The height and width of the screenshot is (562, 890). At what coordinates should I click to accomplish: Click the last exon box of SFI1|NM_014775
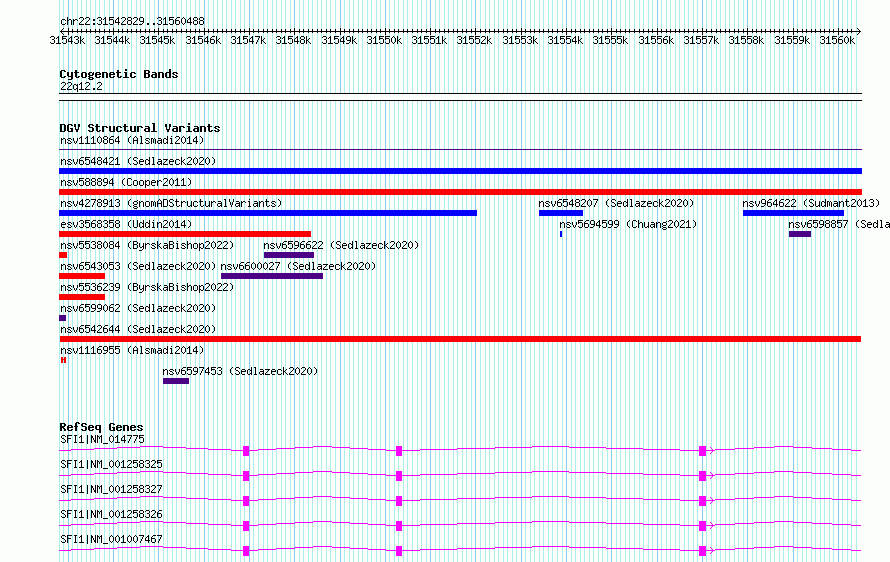tap(703, 451)
